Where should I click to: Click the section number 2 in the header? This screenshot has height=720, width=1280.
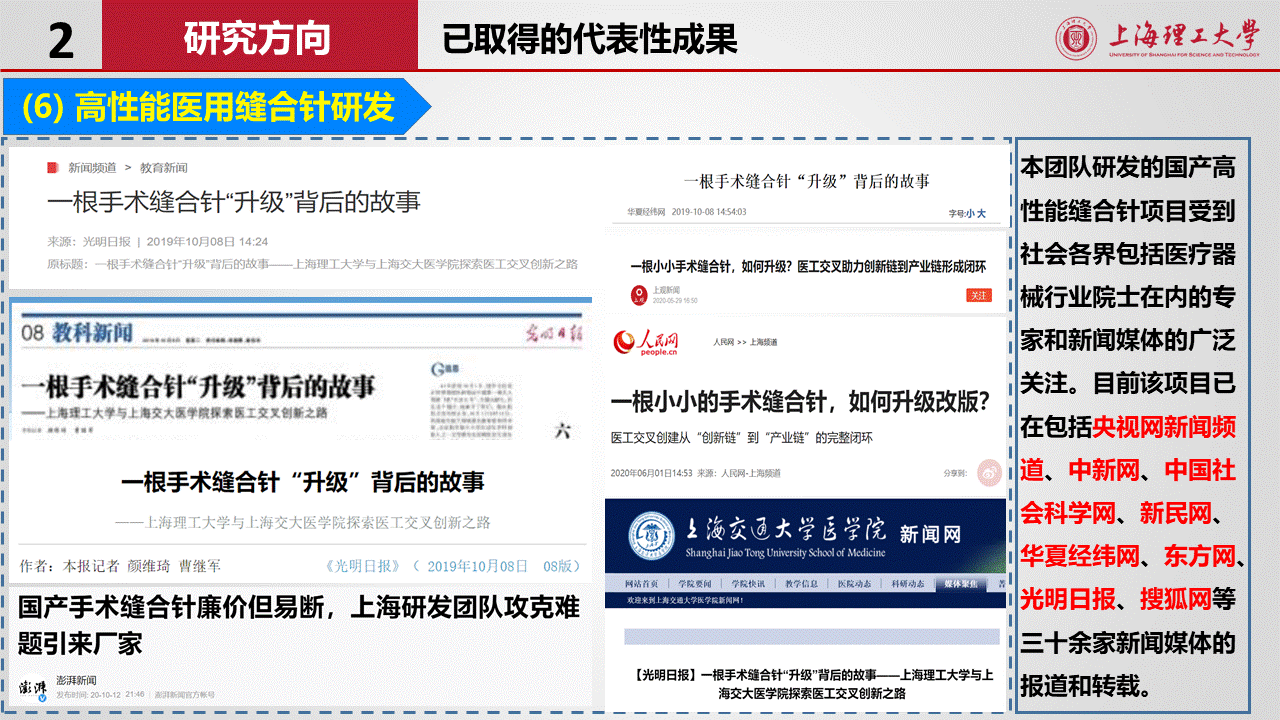click(61, 41)
